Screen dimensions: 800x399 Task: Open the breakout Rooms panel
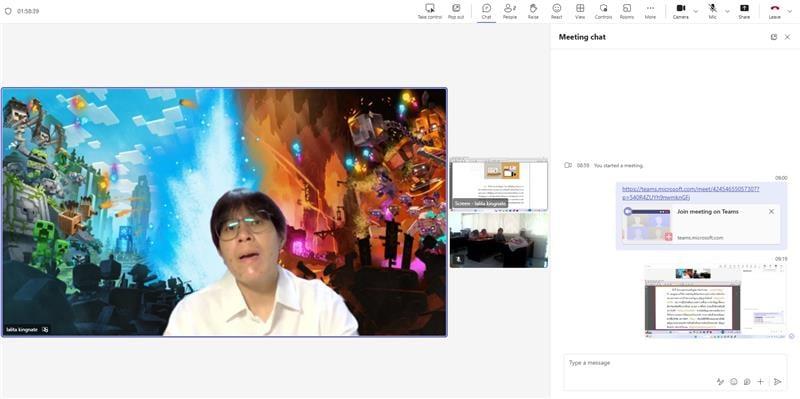point(627,11)
